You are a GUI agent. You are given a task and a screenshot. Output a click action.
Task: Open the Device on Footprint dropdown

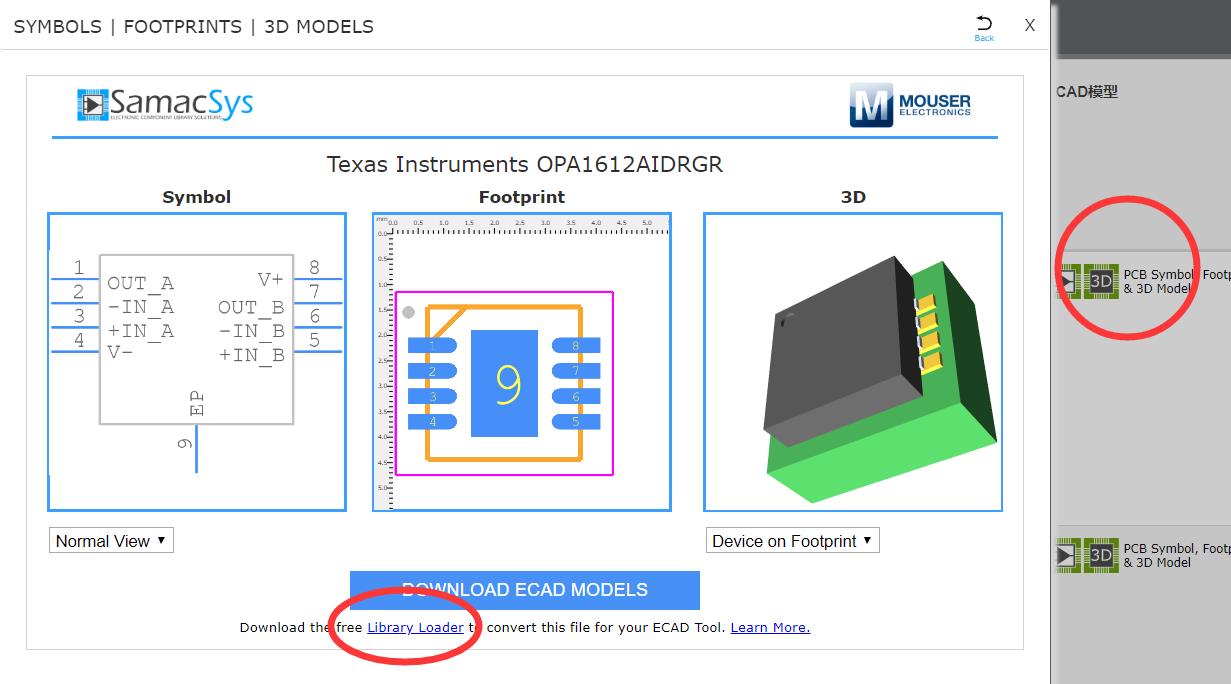point(792,540)
